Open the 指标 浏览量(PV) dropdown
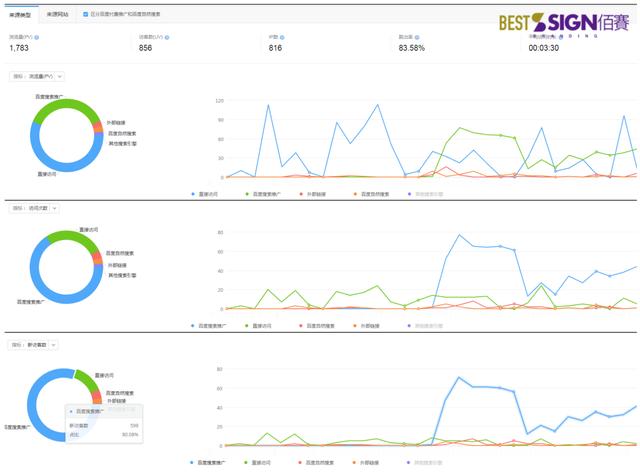Screen dimensions: 640x473 (37, 76)
